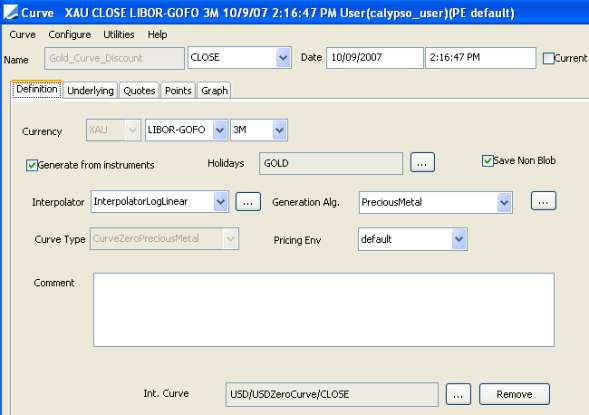Open the Utilities menu
This screenshot has width=589, height=415.
[119, 35]
